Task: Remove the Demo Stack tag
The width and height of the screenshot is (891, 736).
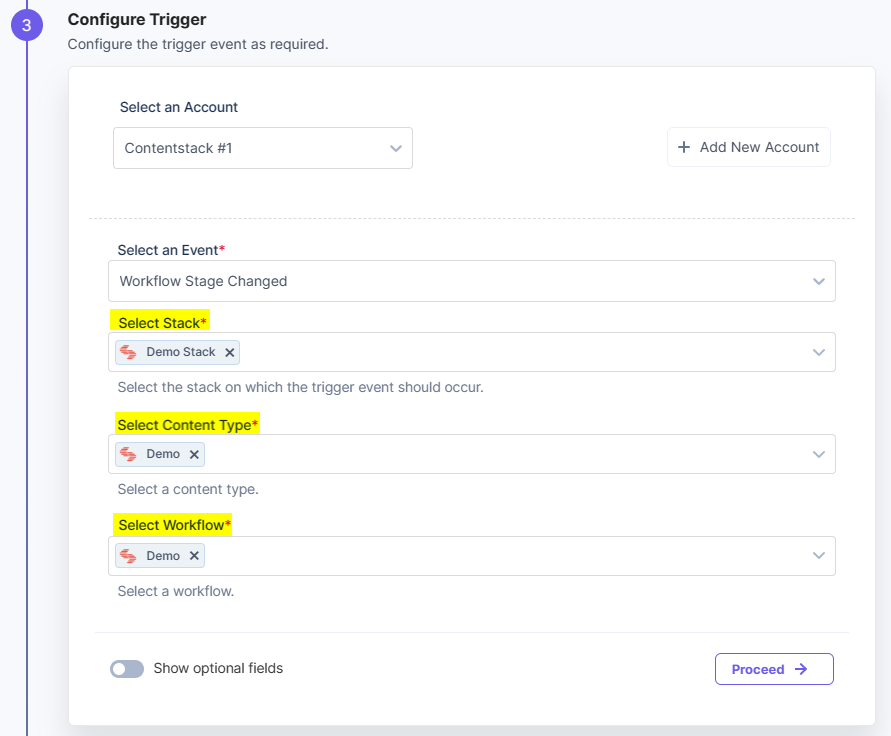Action: click(230, 352)
